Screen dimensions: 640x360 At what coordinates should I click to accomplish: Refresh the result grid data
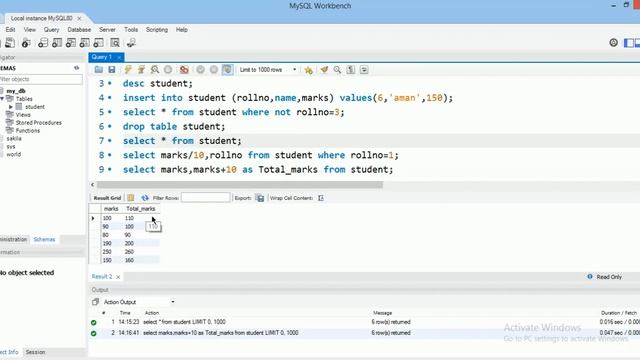click(145, 198)
